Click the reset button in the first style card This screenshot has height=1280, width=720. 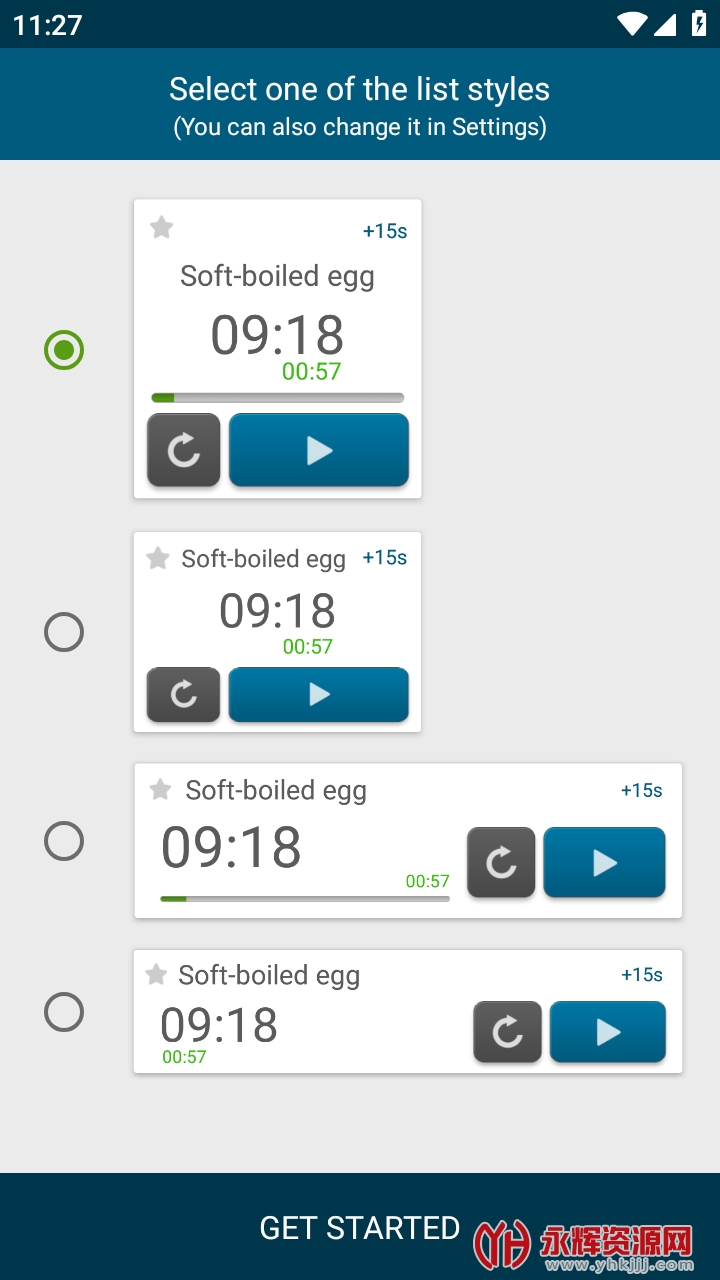(x=184, y=450)
